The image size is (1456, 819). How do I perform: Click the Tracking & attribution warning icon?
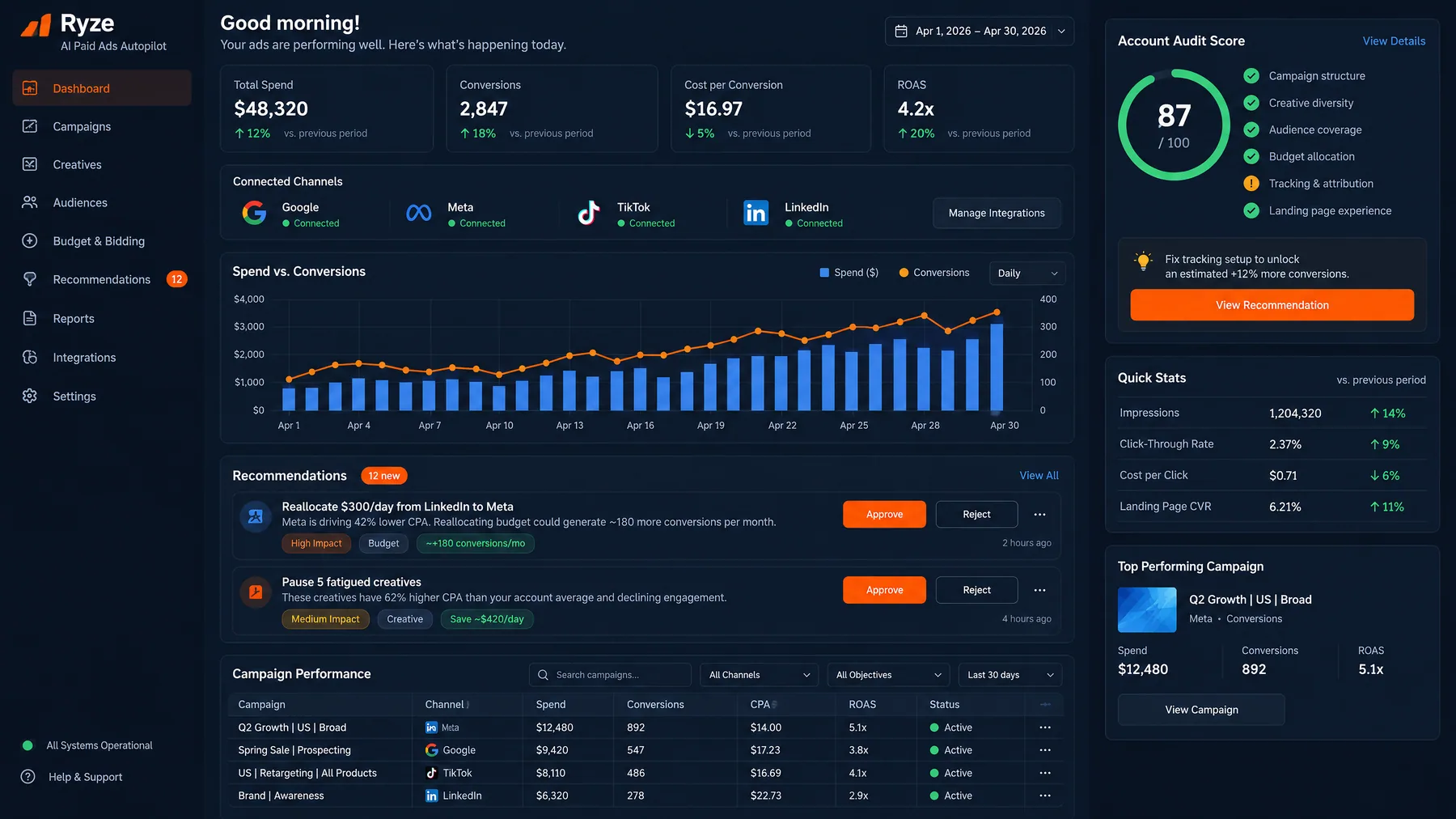point(1251,184)
